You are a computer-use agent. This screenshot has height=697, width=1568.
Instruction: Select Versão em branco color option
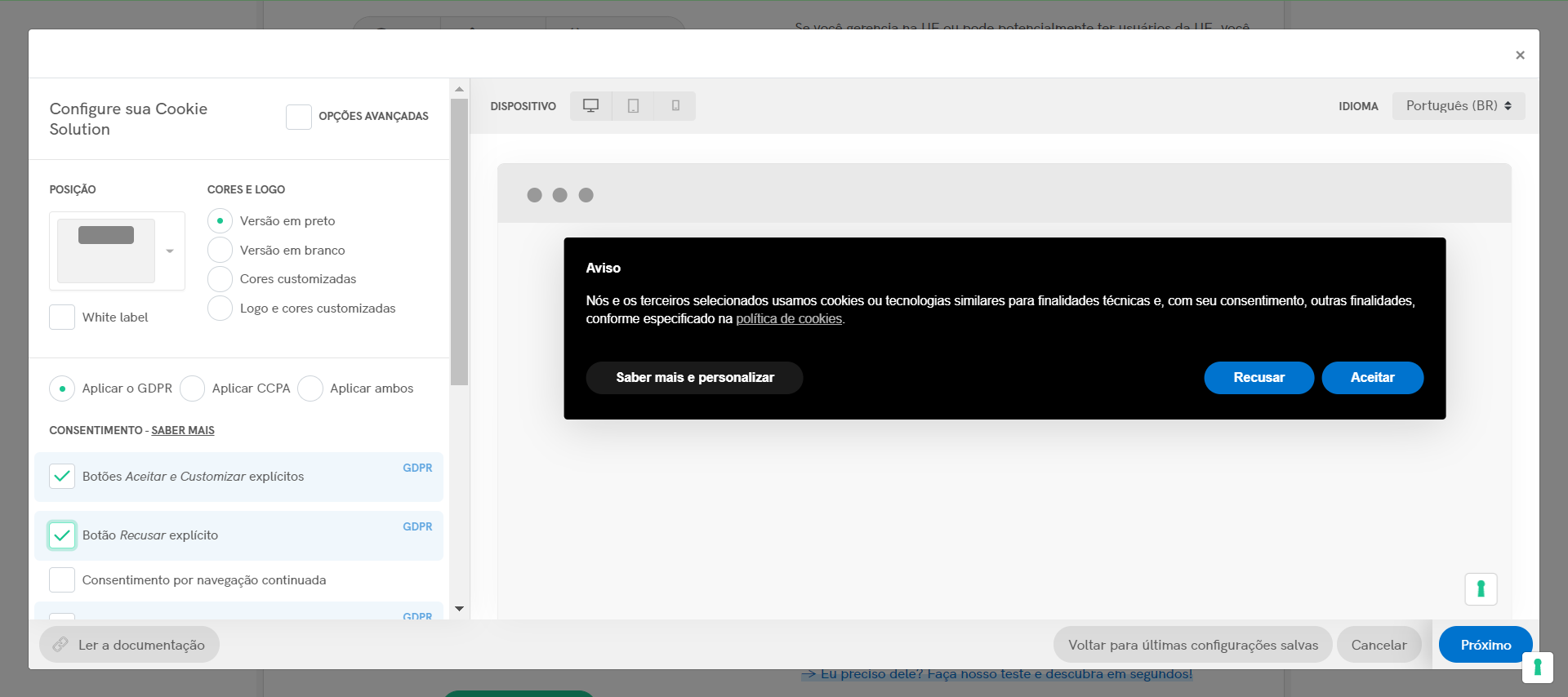click(x=220, y=251)
